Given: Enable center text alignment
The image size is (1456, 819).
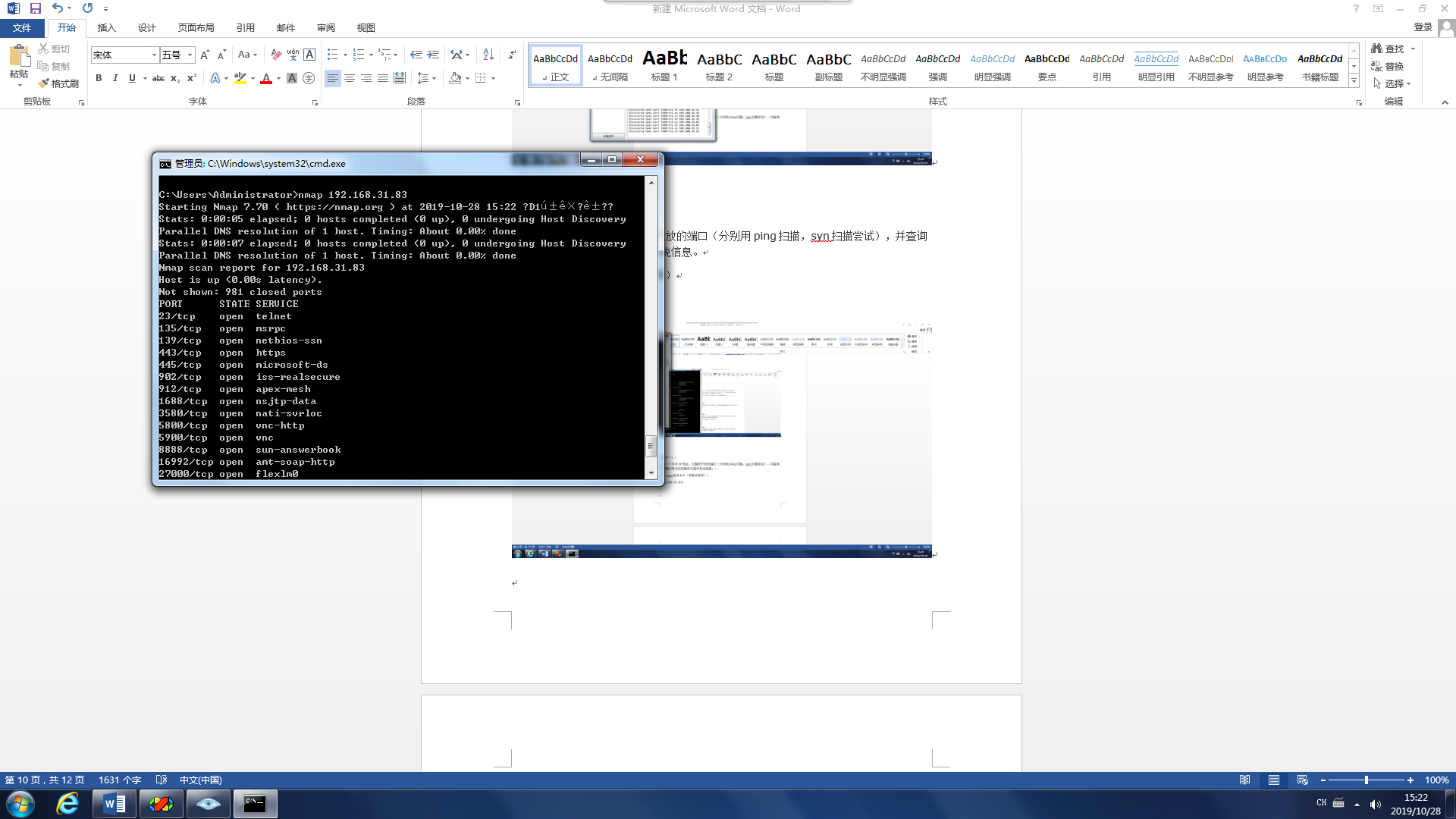Looking at the screenshot, I should pos(350,78).
